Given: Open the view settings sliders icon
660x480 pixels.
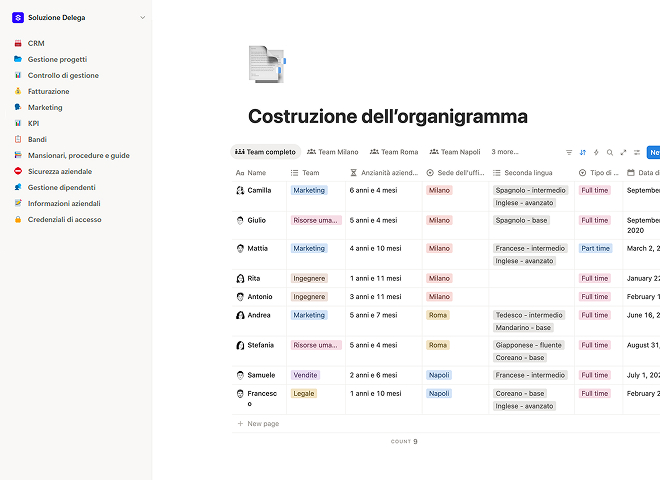Looking at the screenshot, I should pyautogui.click(x=637, y=152).
